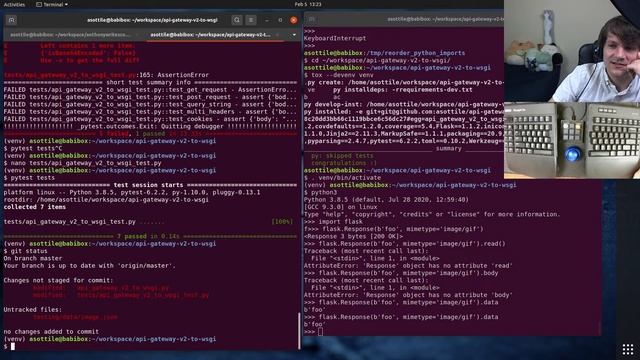Image resolution: width=640 pixels, height=360 pixels.
Task: Open hamburger menu in left terminal header
Action: [251, 20]
